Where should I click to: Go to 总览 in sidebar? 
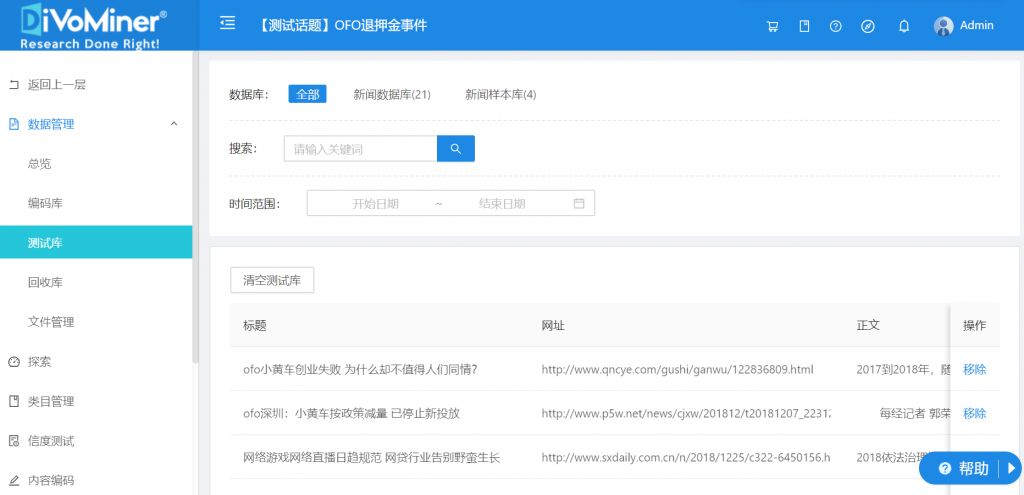click(39, 163)
